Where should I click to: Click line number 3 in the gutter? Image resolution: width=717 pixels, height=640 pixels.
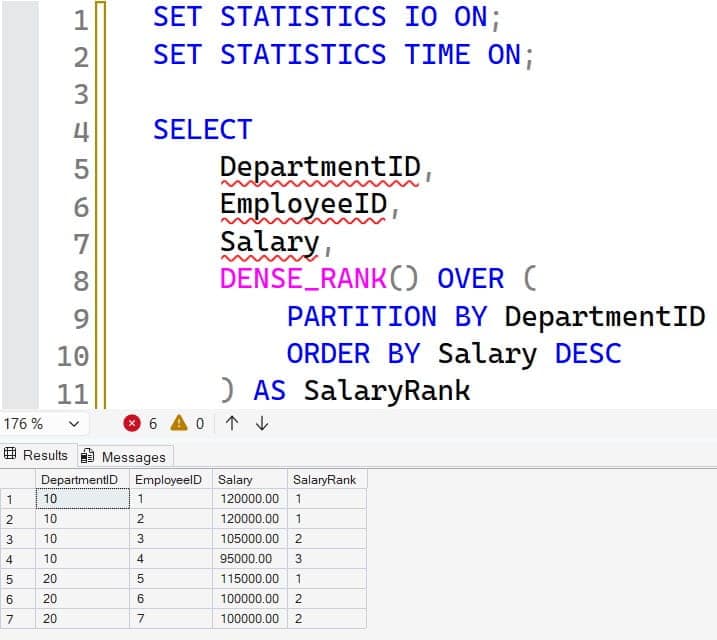coord(81,95)
